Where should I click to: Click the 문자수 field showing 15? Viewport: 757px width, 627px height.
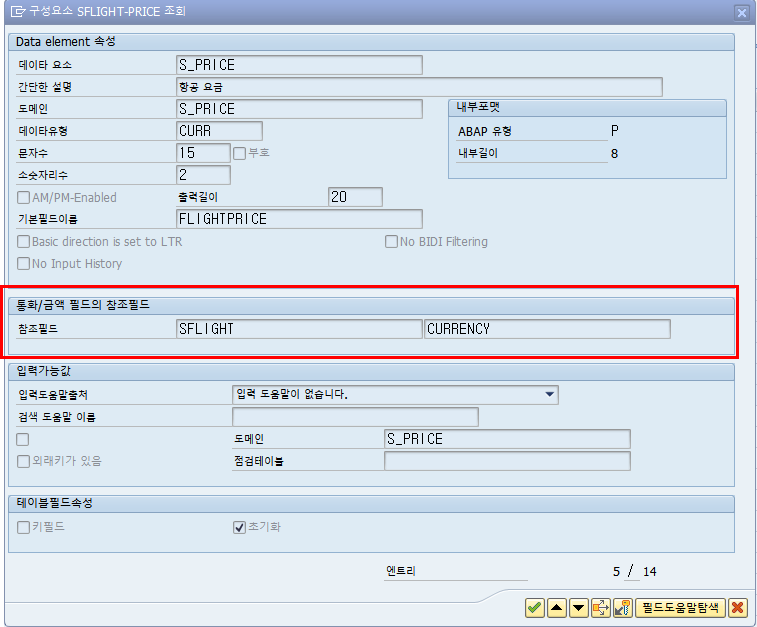(203, 153)
